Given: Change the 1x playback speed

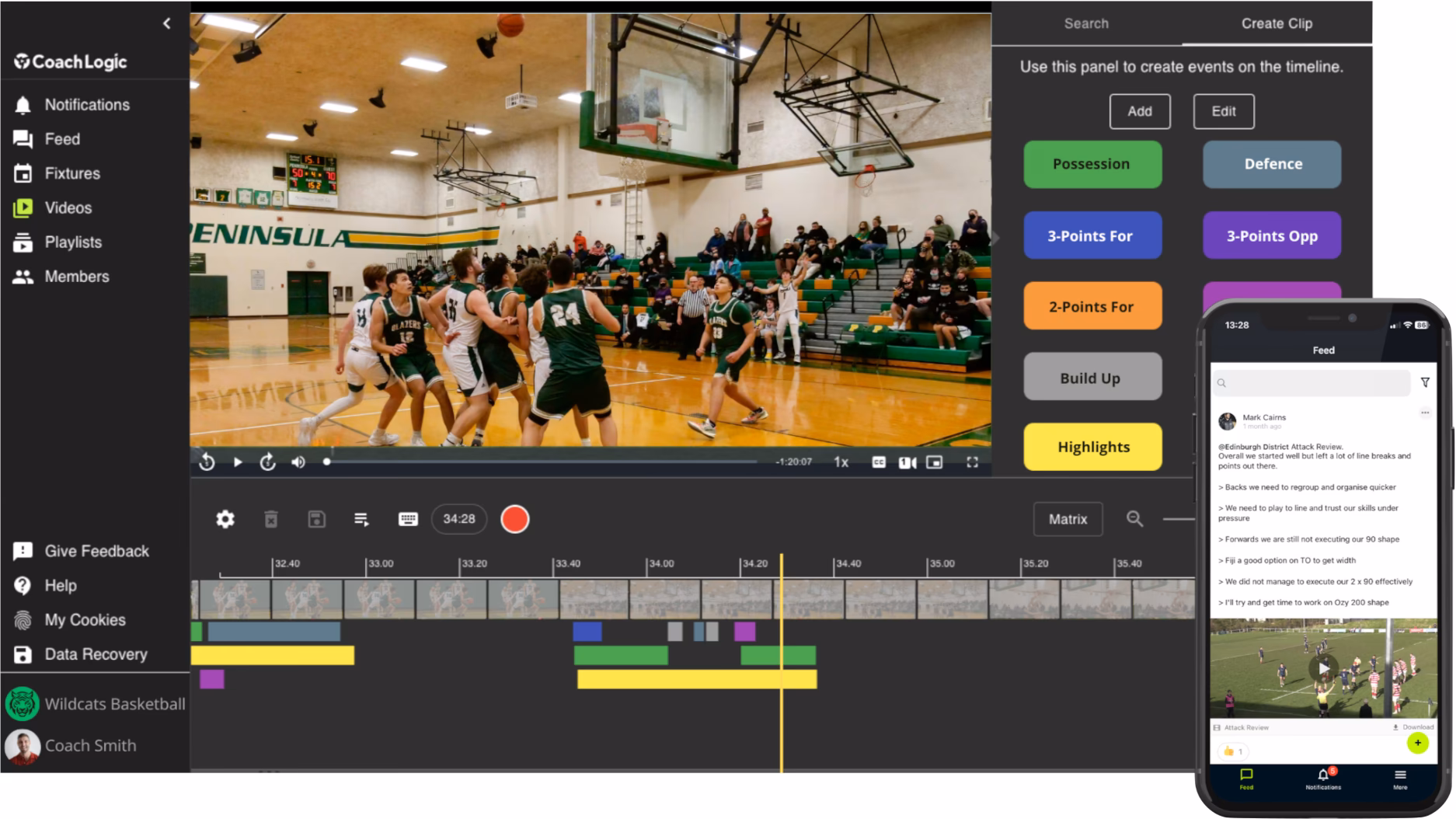Looking at the screenshot, I should click(x=841, y=462).
